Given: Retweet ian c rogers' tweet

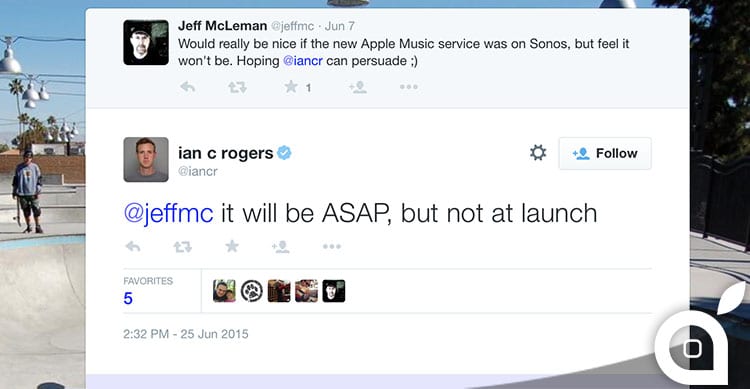Looking at the screenshot, I should [x=183, y=246].
